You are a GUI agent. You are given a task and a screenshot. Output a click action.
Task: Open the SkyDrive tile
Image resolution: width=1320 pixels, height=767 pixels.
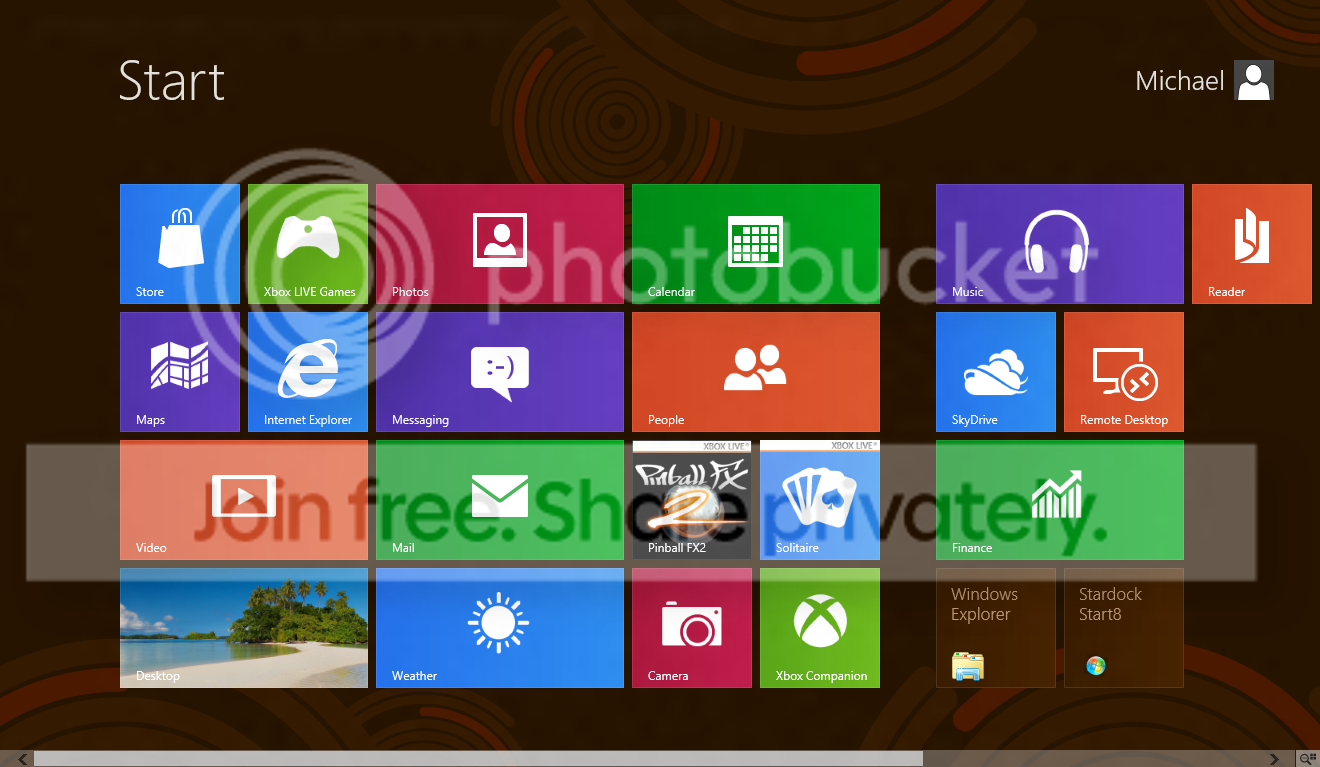click(996, 372)
